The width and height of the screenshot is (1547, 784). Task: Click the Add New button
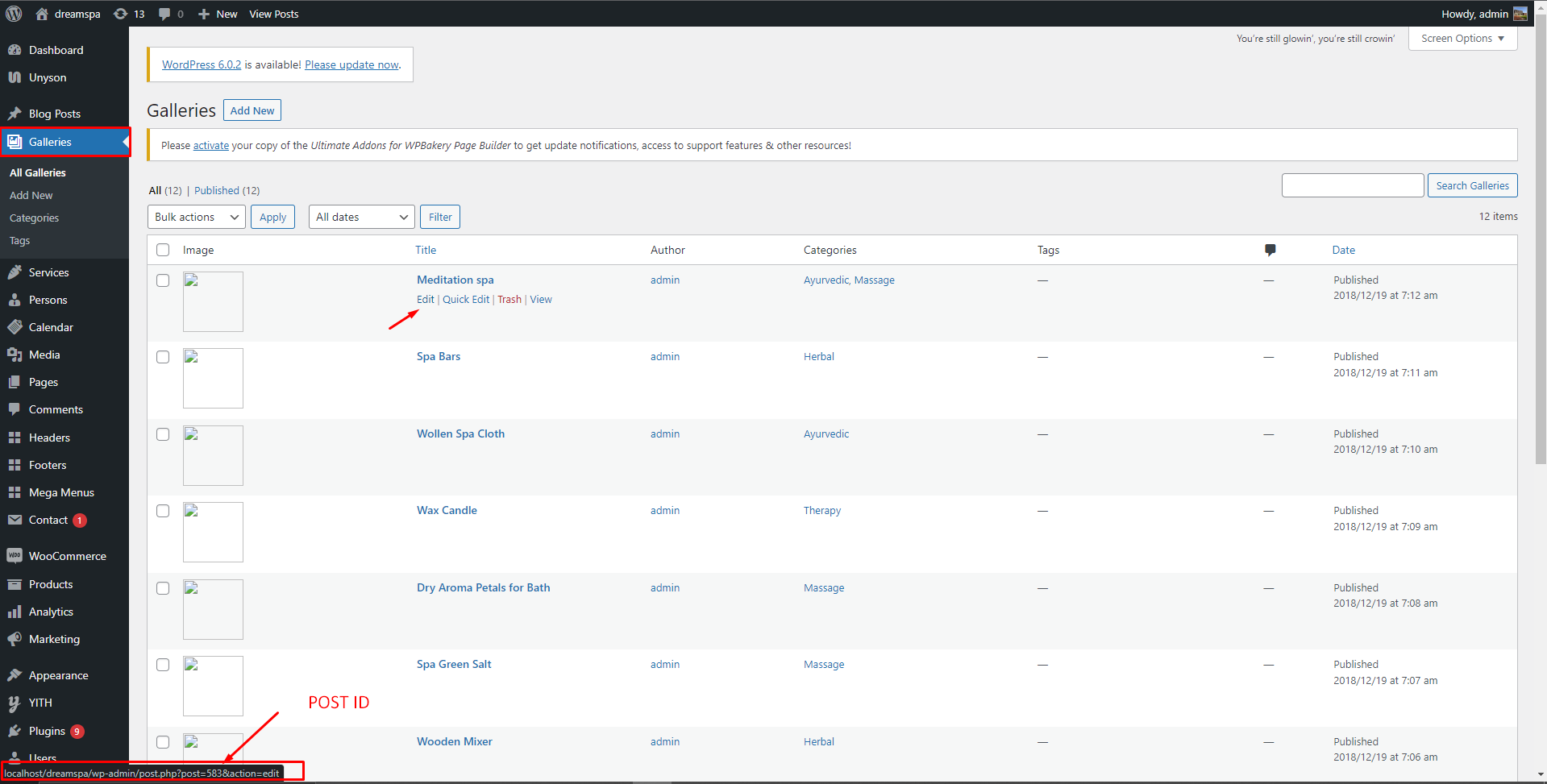[x=252, y=110]
